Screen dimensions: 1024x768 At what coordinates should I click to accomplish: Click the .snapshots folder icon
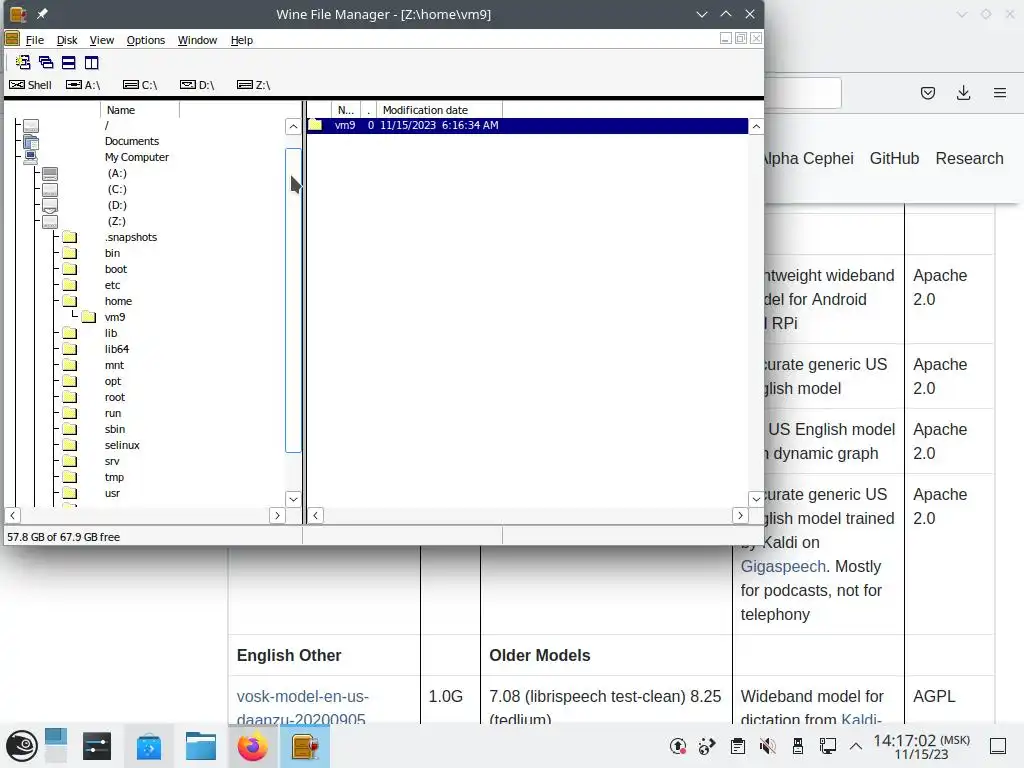tap(70, 237)
